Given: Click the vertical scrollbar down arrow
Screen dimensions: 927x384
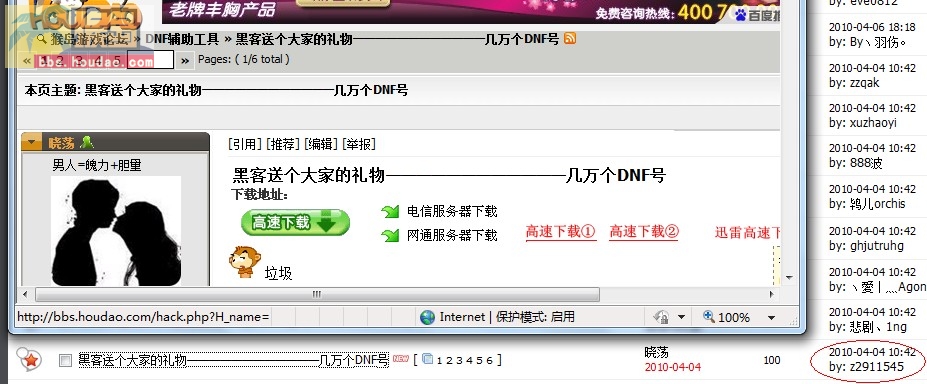Looking at the screenshot, I should 789,277.
